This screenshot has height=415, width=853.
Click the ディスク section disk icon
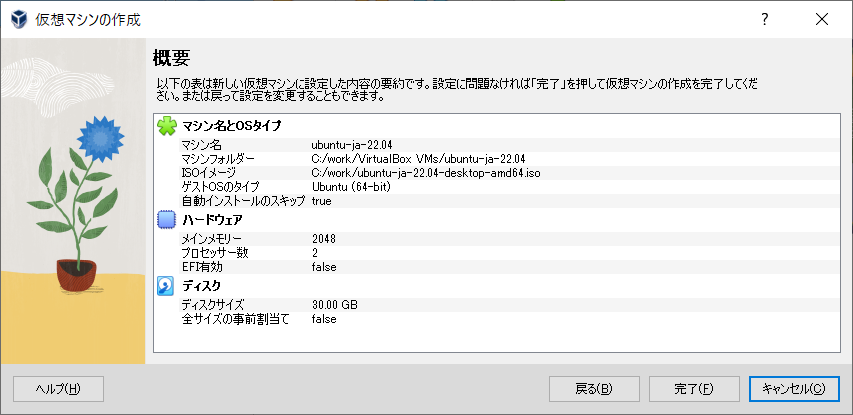(167, 286)
